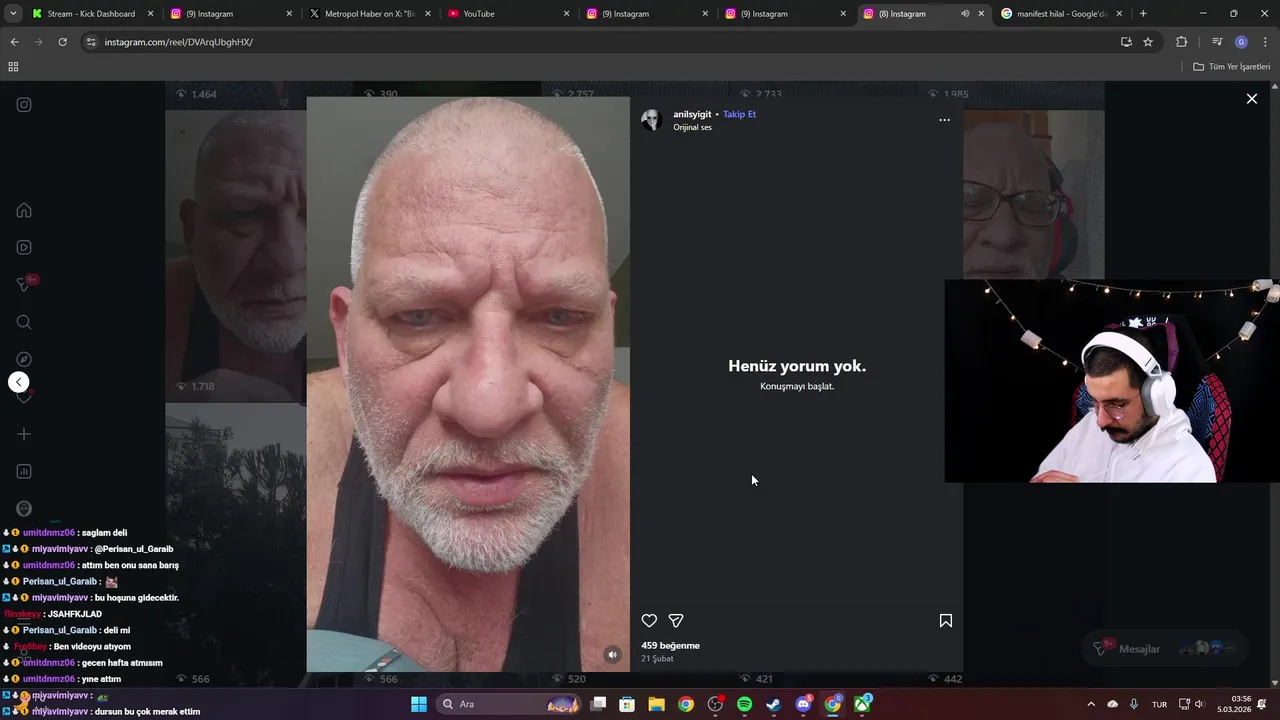Open the Explore compass icon
This screenshot has width=1280, height=720.
[24, 359]
